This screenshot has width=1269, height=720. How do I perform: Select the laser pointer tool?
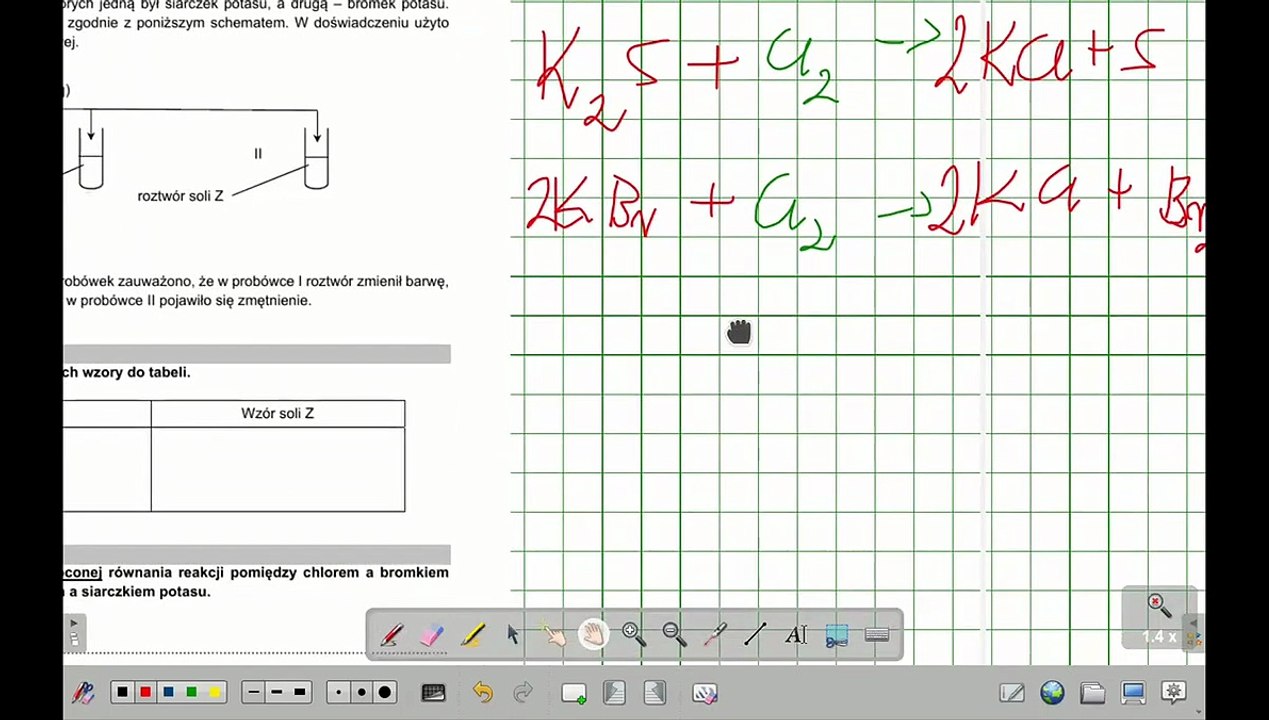pos(715,635)
